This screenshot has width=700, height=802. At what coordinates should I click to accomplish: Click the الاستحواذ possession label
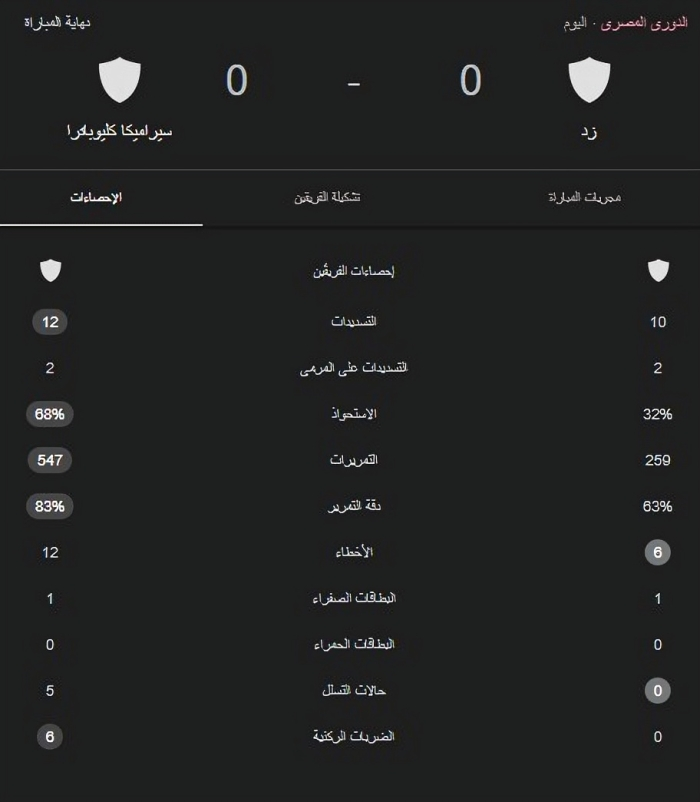click(354, 413)
